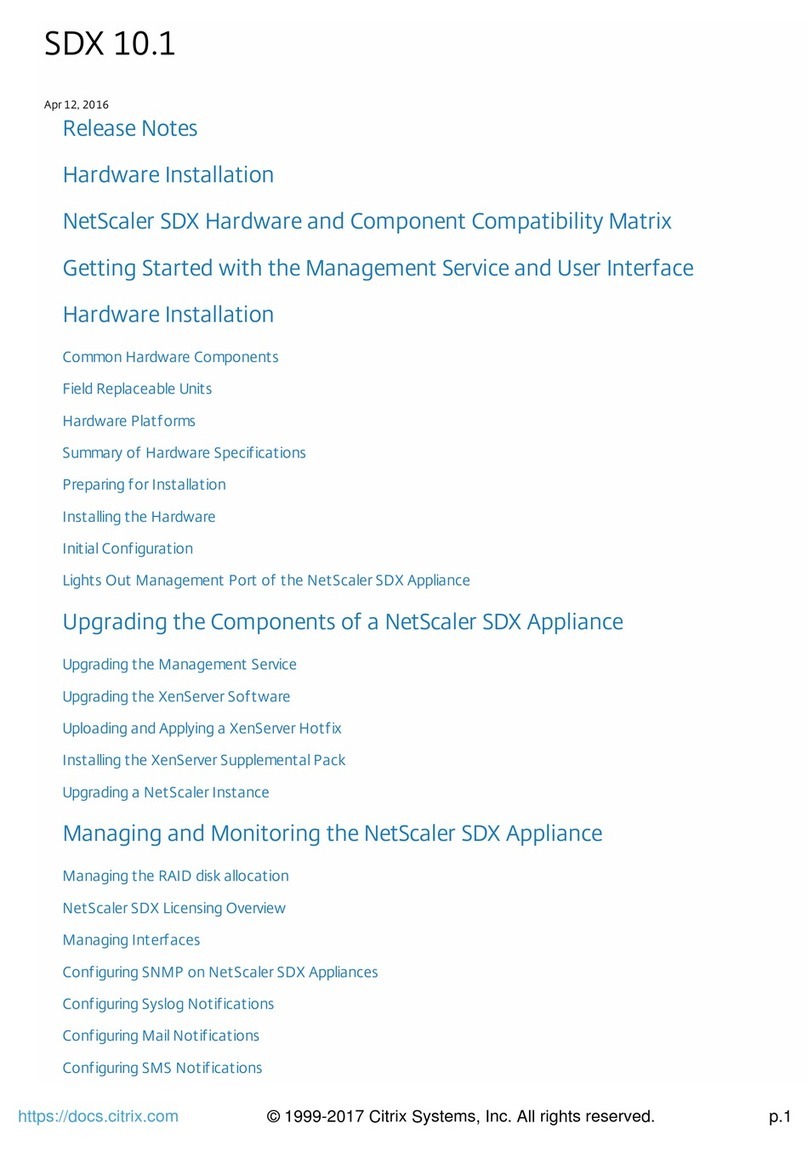Click the Apr 12, 2016 date text
The width and height of the screenshot is (808, 1157).
(x=76, y=105)
